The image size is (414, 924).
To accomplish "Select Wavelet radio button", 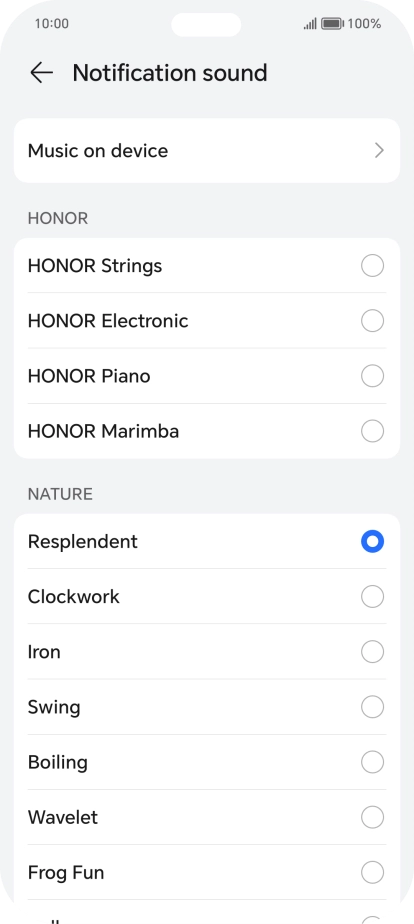I will tap(372, 817).
